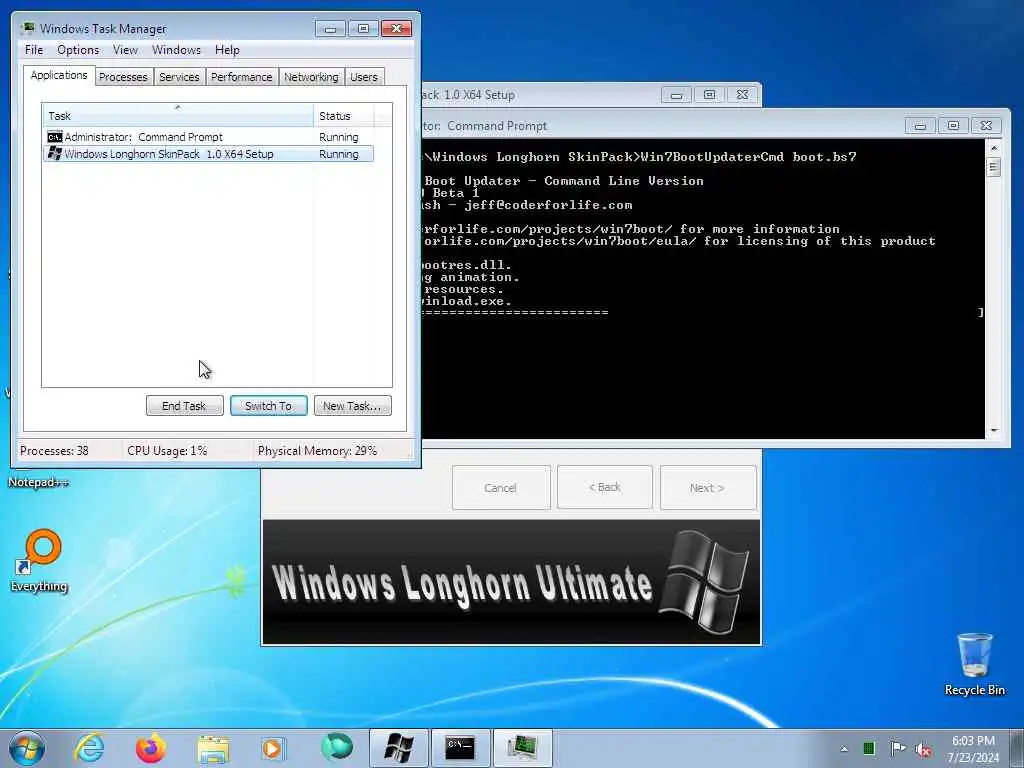Close the Command Prompt window

point(987,125)
